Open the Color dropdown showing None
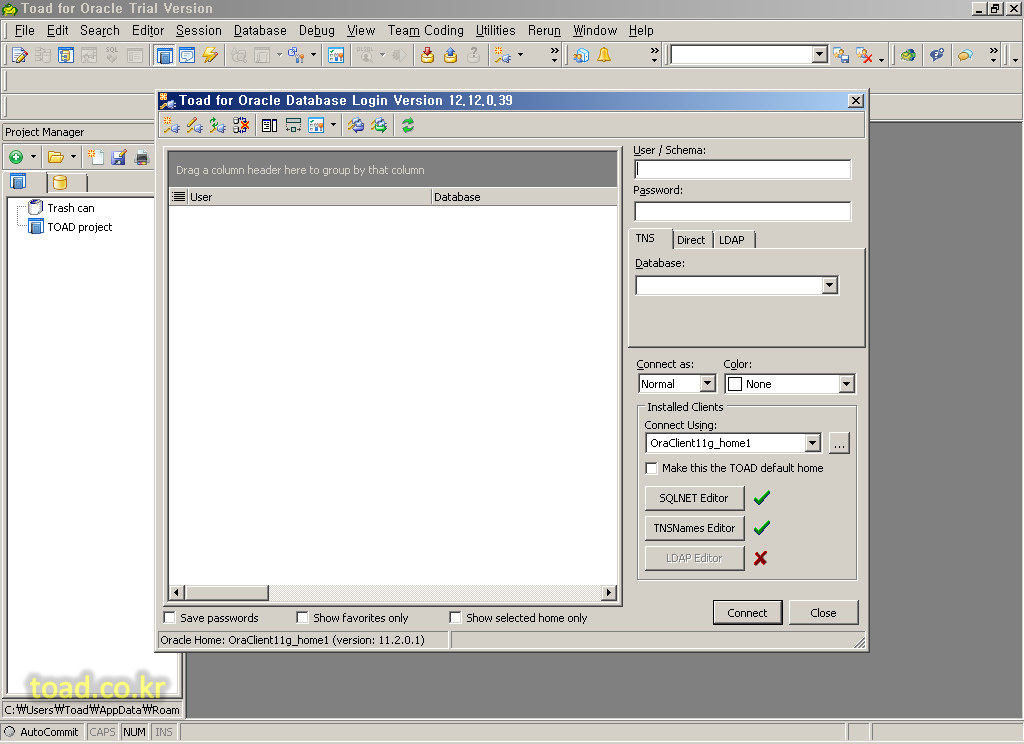This screenshot has width=1024, height=744. [x=846, y=383]
